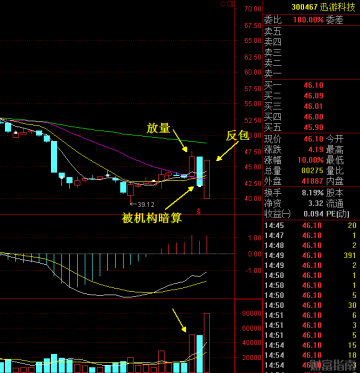Click the 买三 bid price 46.01
This screenshot has height=373, width=360.
click(313, 106)
